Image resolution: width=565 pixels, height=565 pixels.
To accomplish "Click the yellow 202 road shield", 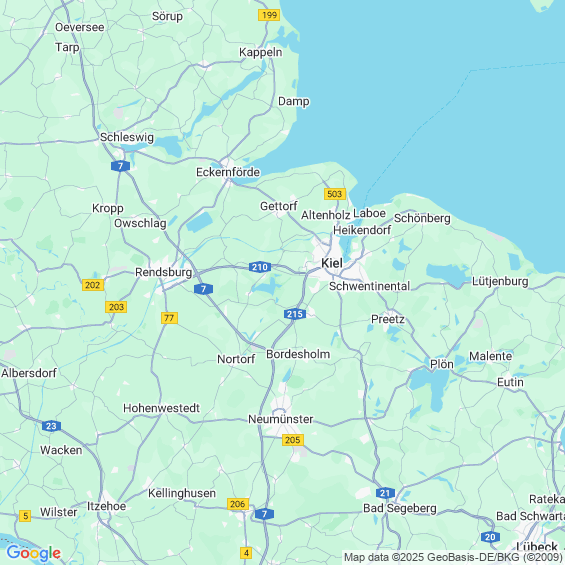I will (93, 285).
